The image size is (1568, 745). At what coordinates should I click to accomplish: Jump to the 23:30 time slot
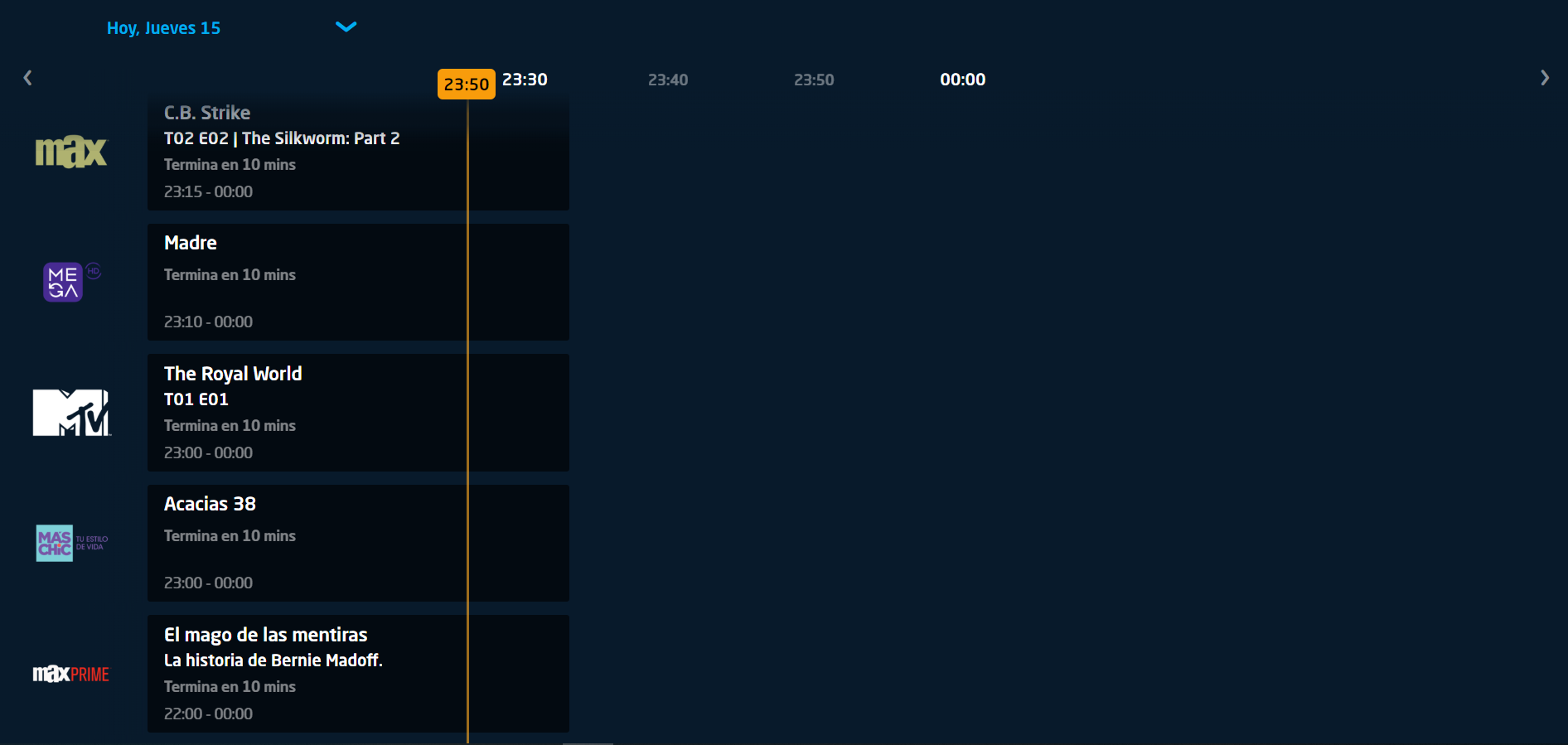(x=525, y=80)
